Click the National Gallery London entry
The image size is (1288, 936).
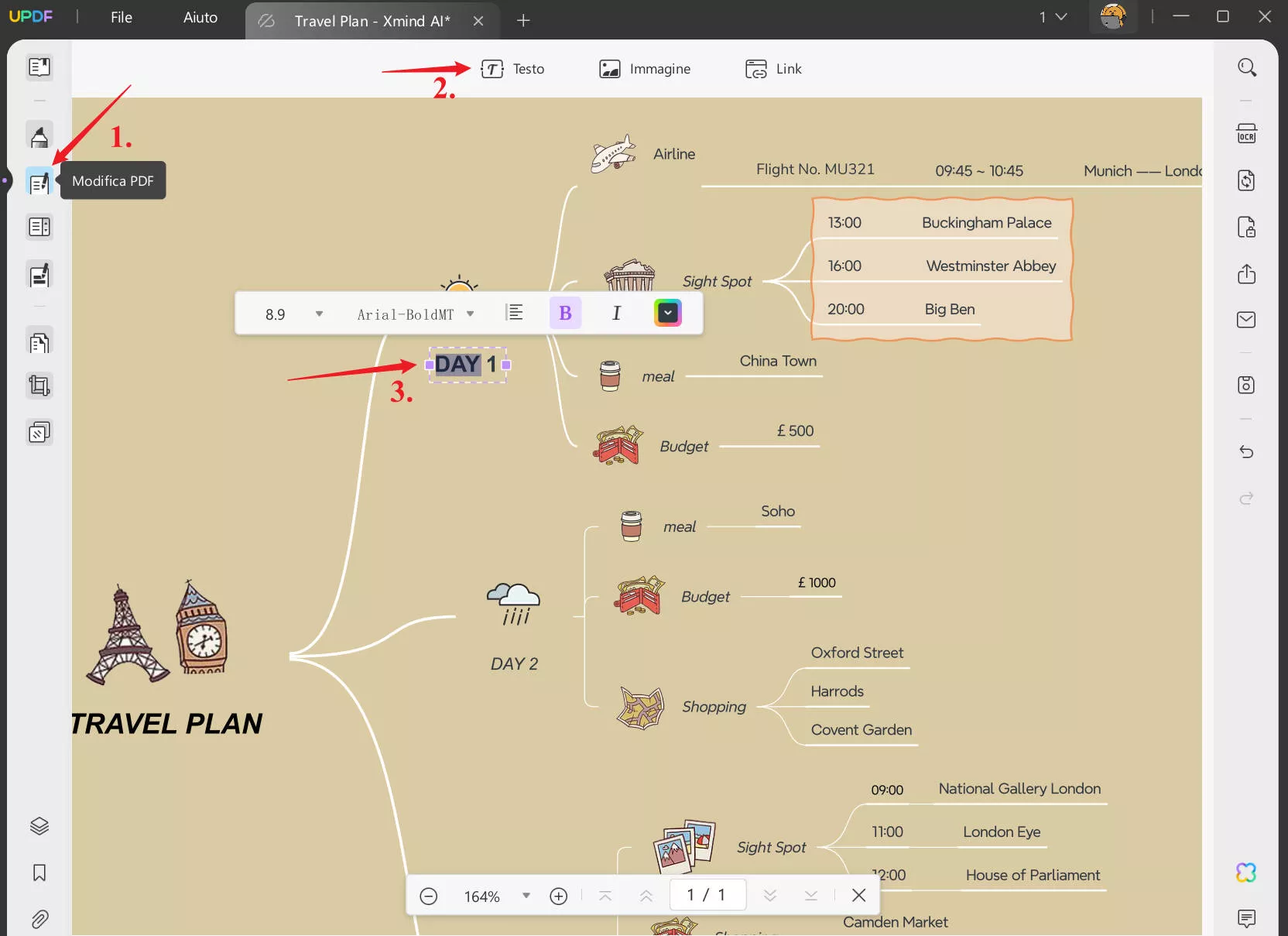point(1019,789)
